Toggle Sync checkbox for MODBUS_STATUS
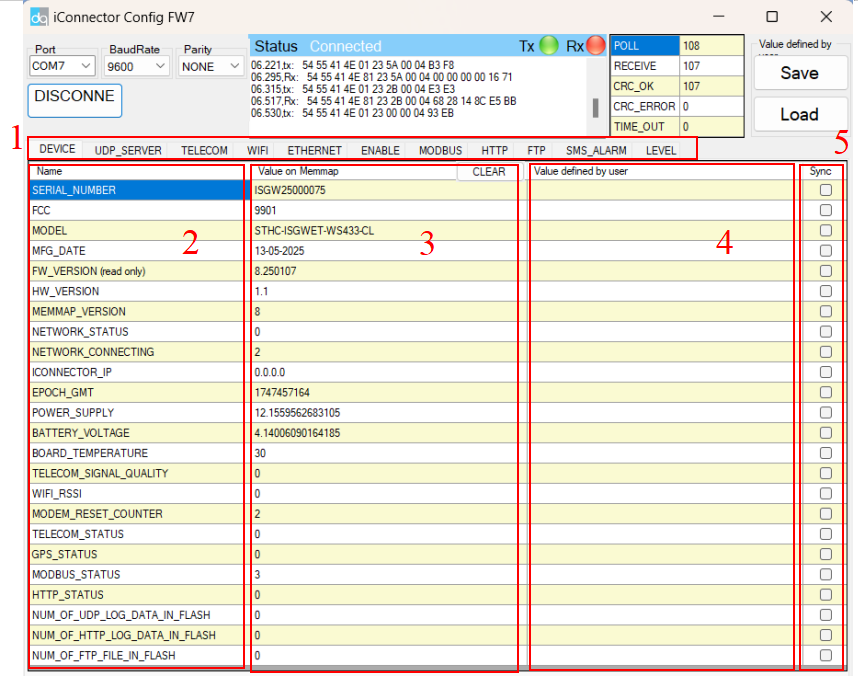The width and height of the screenshot is (858, 678). tap(826, 575)
